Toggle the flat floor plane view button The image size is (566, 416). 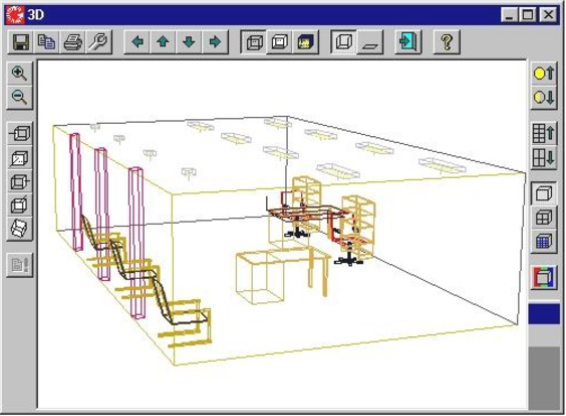click(370, 42)
